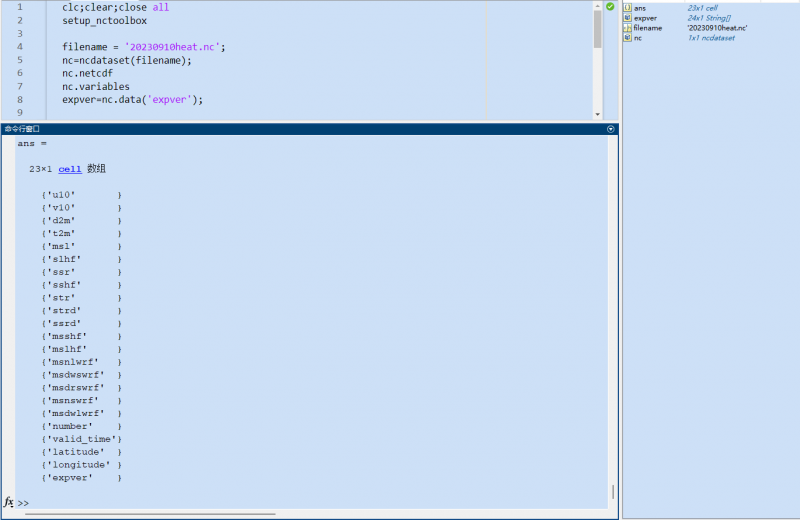Click the green code analyzer status indicator
This screenshot has width=800, height=520.
point(610,7)
